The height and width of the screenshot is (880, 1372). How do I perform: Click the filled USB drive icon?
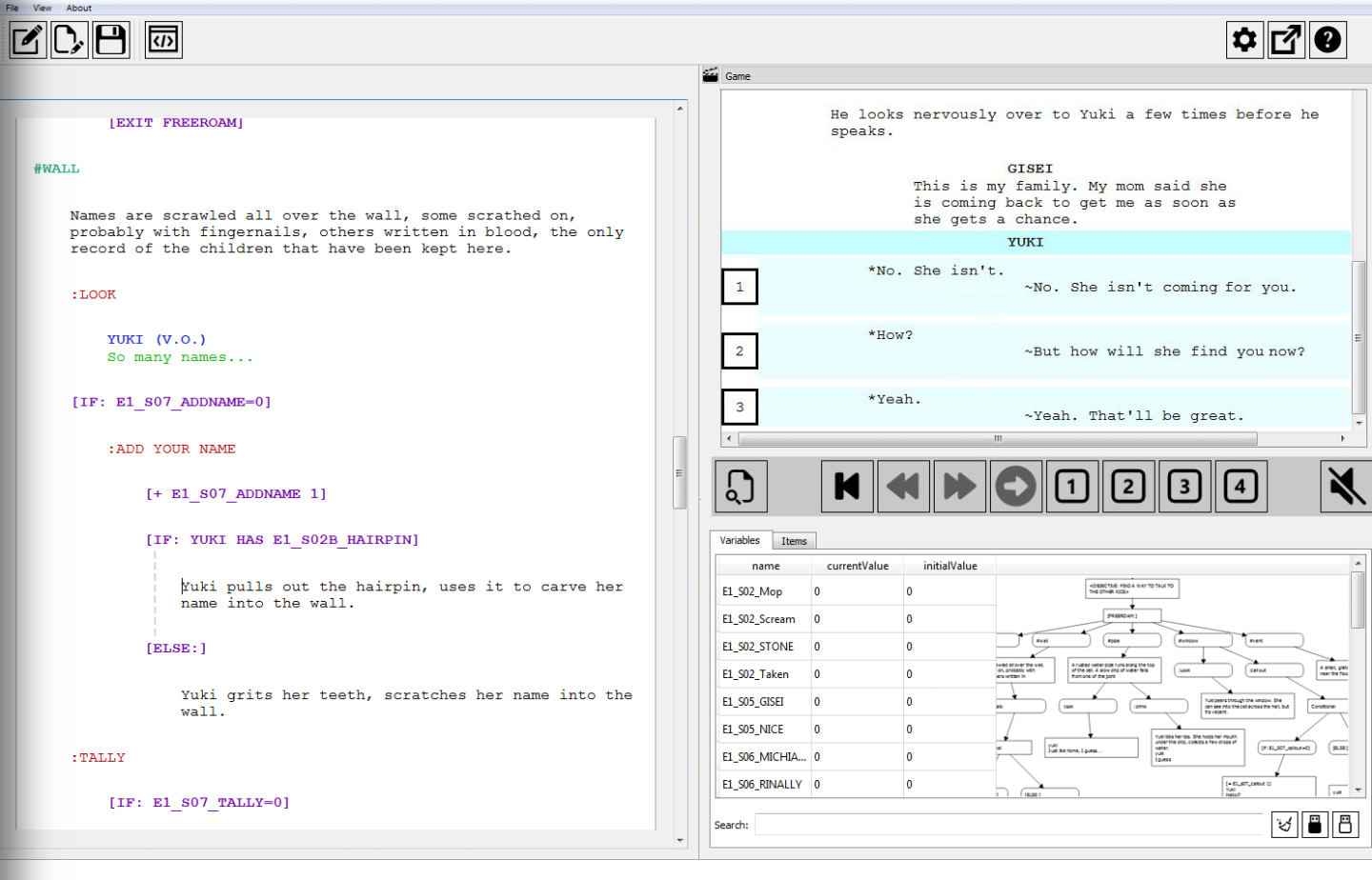click(x=1315, y=825)
